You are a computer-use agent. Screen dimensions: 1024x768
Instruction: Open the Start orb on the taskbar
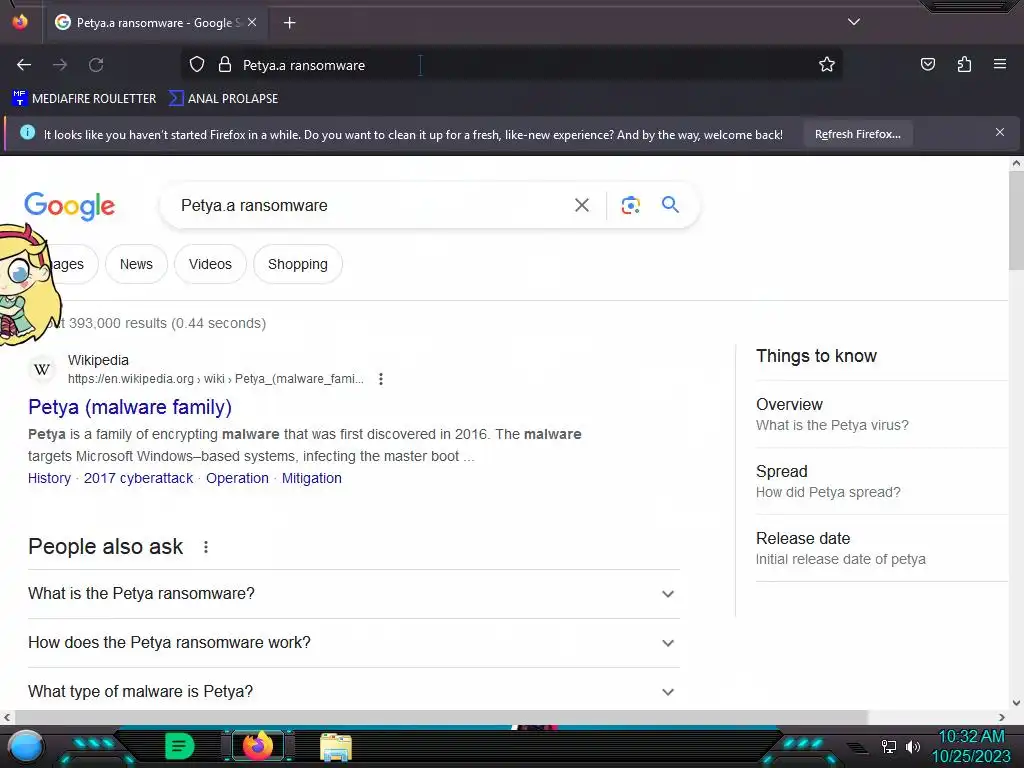click(26, 746)
